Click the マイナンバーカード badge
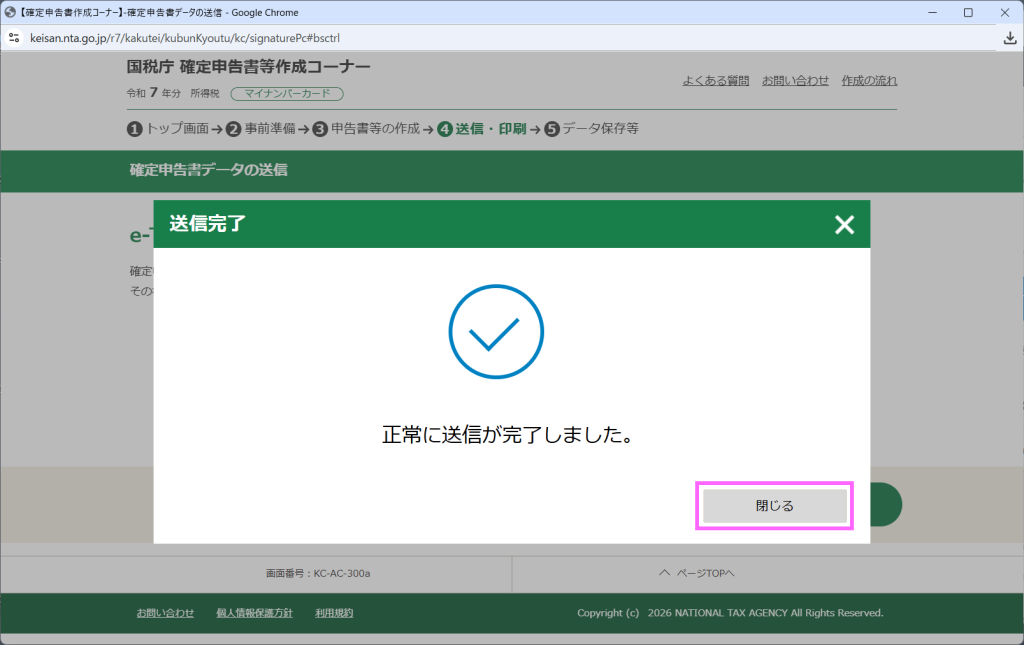This screenshot has width=1024, height=645. coord(287,94)
